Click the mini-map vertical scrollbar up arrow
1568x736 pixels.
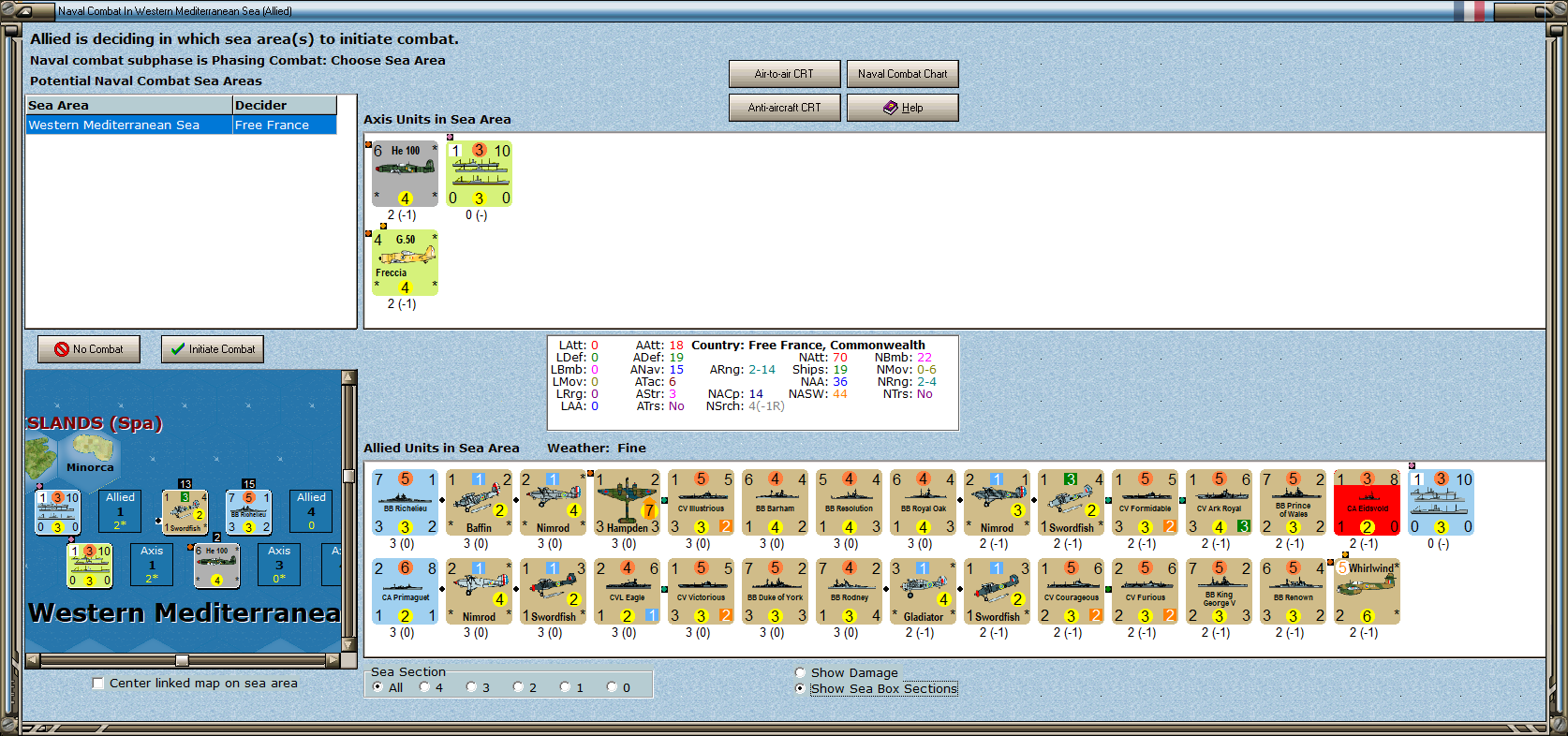pyautogui.click(x=349, y=377)
